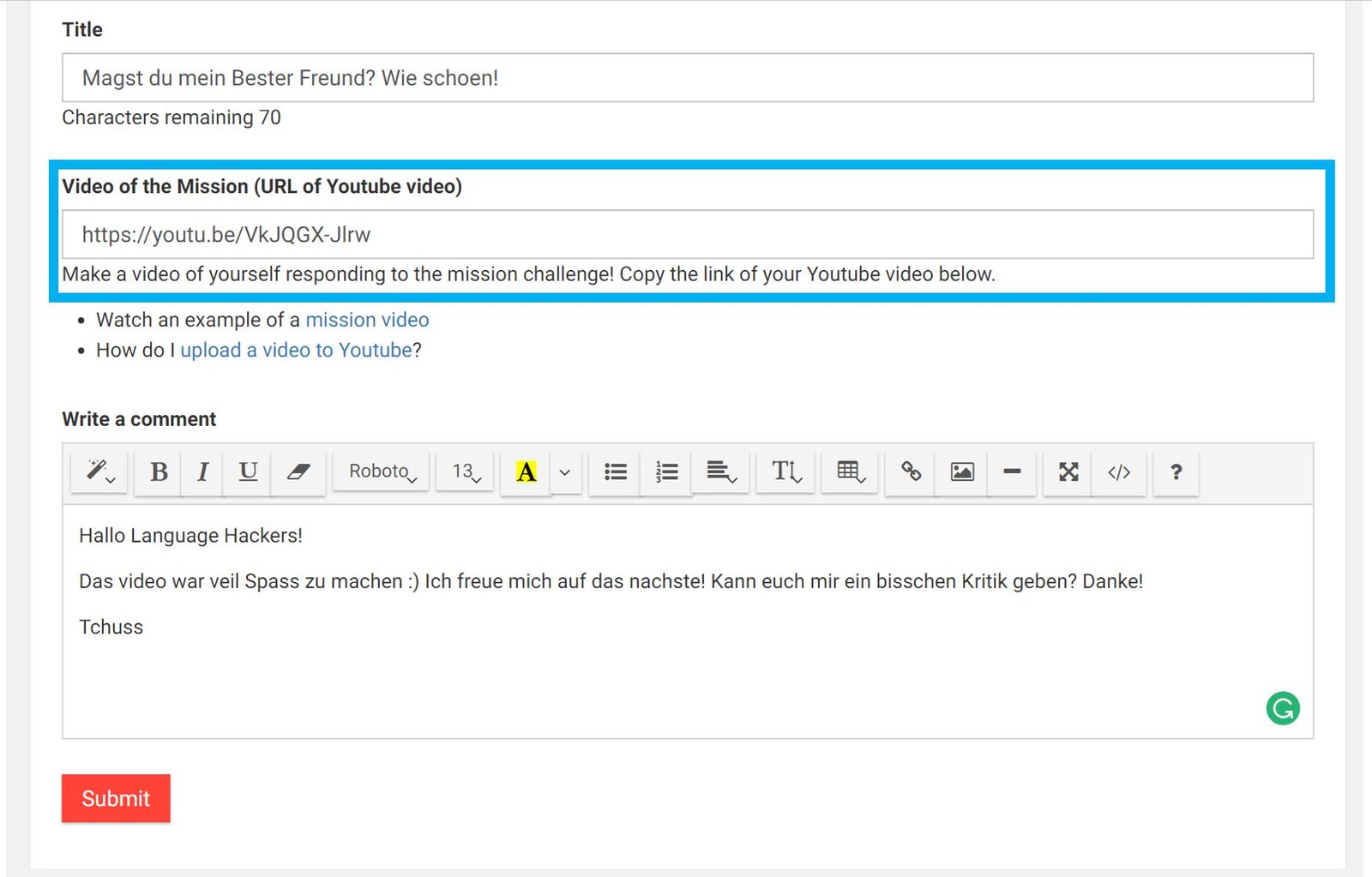Insert a picture with image icon

pyautogui.click(x=962, y=472)
